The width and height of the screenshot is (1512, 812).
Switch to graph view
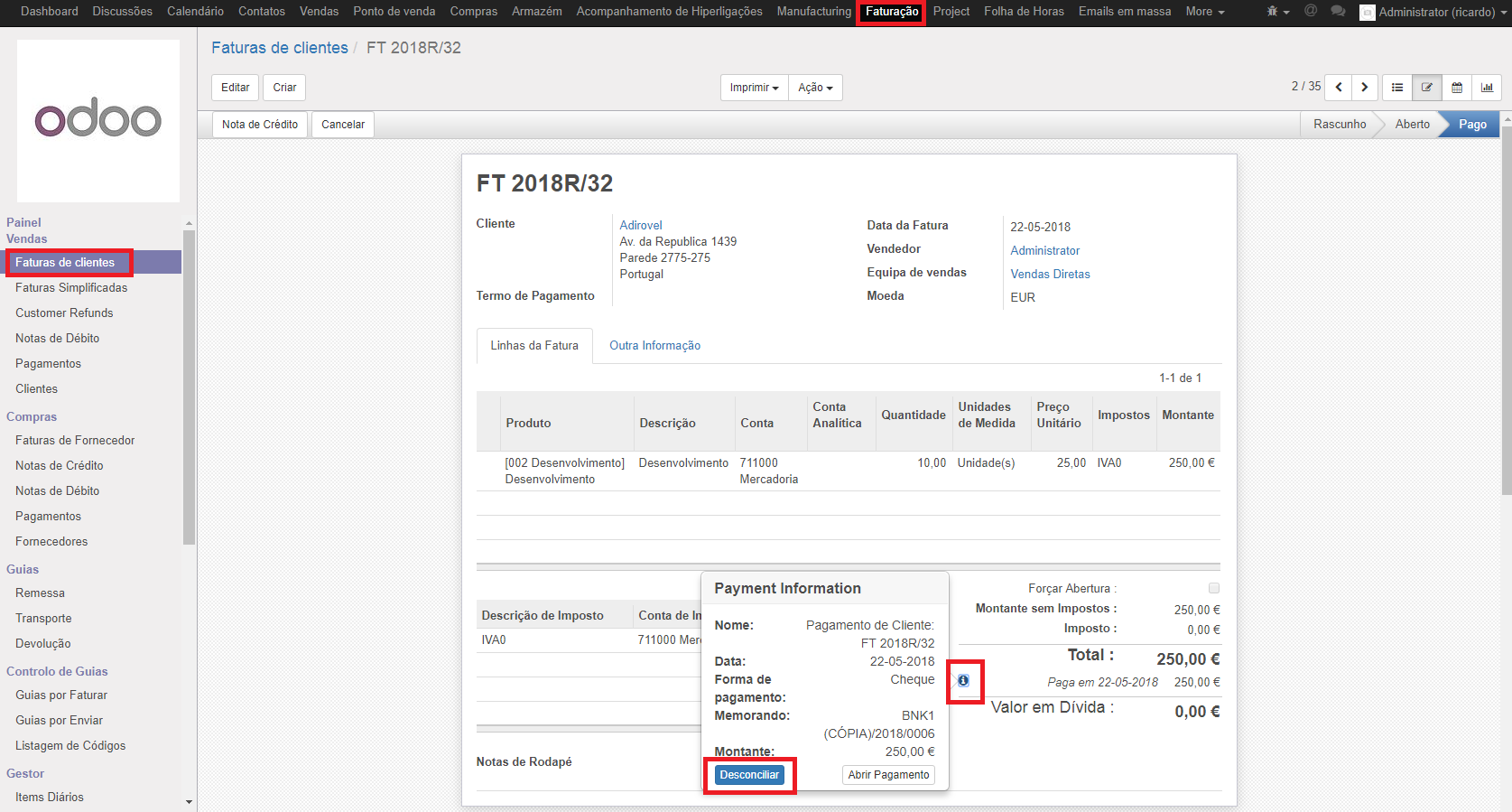tap(1486, 88)
